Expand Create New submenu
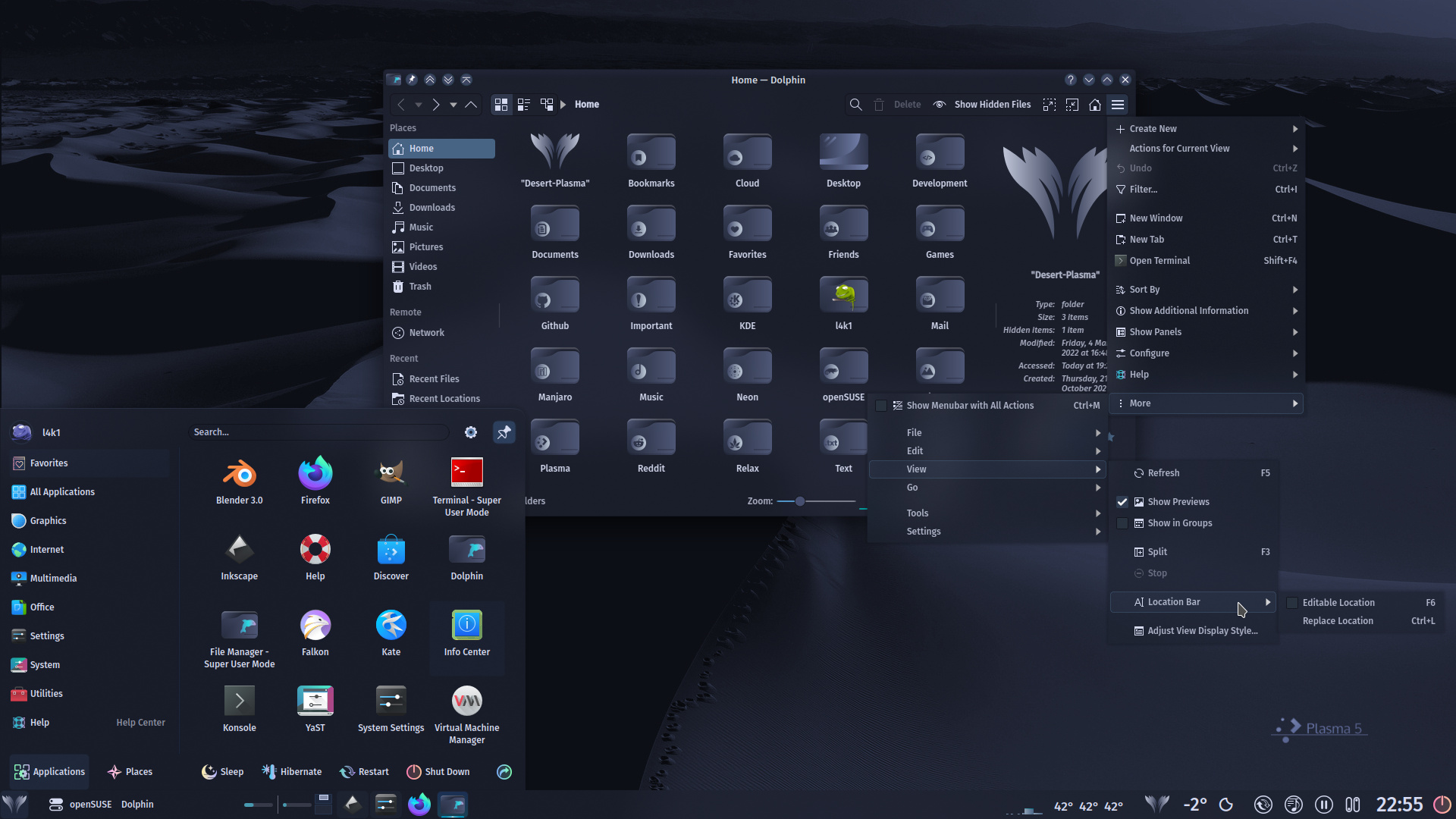Screen dimensions: 1456x819 pos(1207,129)
